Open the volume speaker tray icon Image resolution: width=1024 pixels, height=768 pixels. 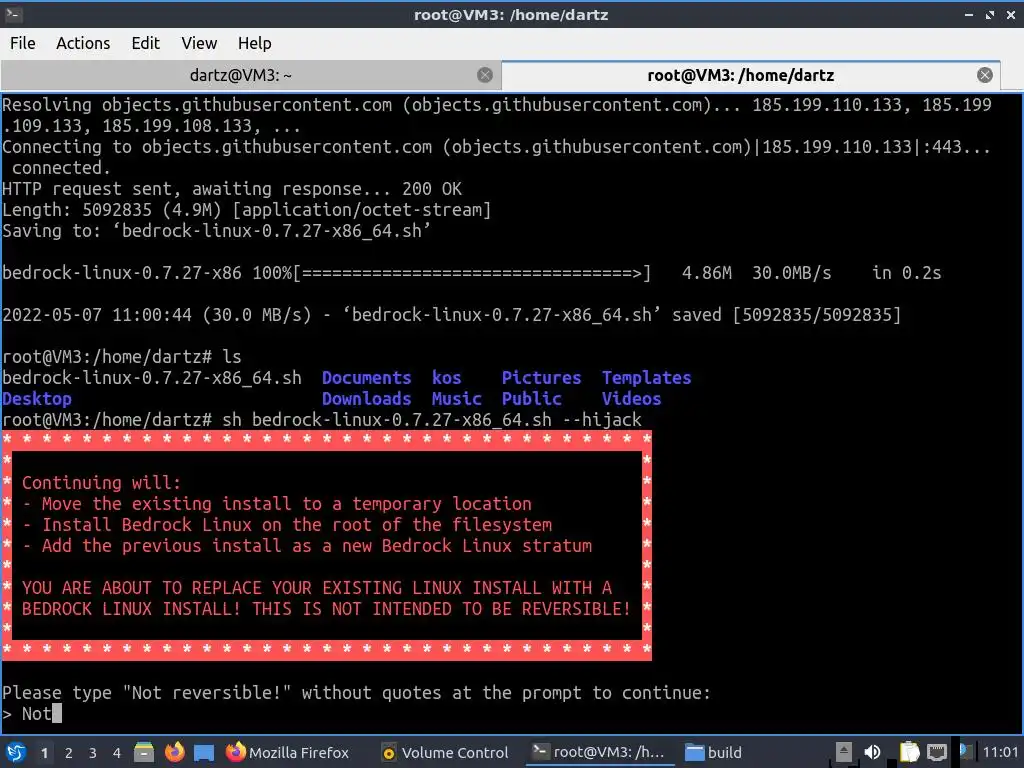point(872,752)
